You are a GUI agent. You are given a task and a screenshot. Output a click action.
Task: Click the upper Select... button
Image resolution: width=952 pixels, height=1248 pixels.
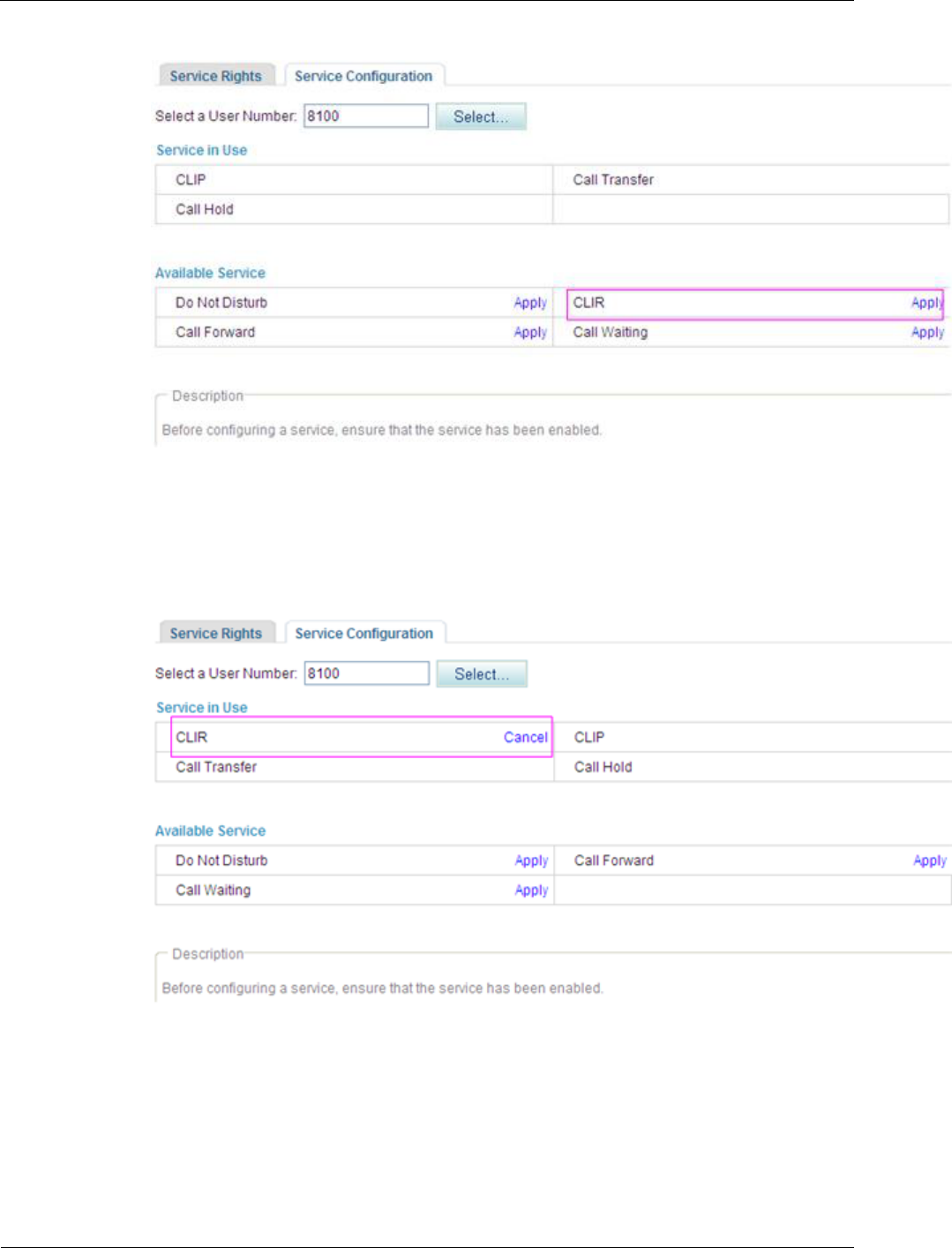(481, 117)
